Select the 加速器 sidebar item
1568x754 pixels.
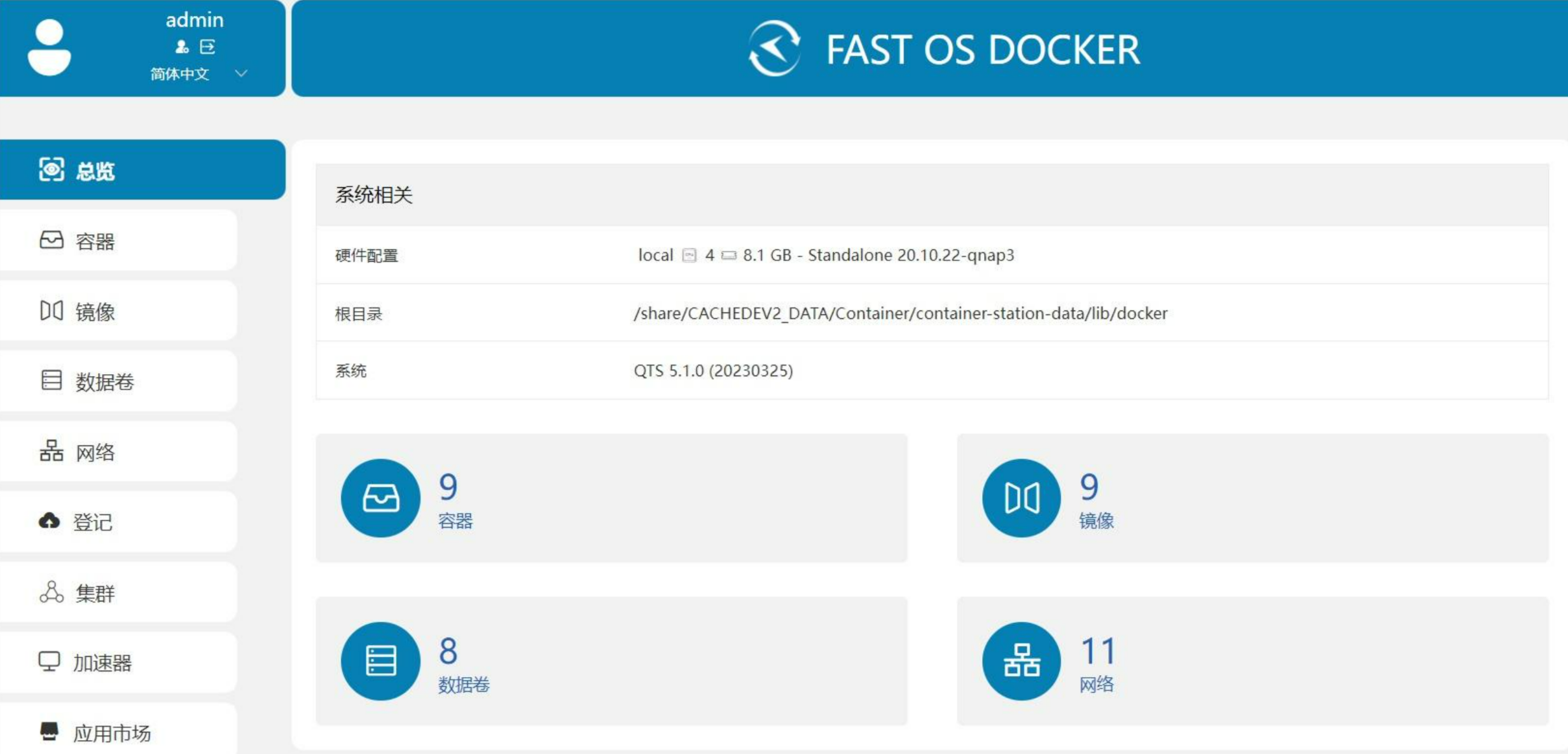(118, 662)
